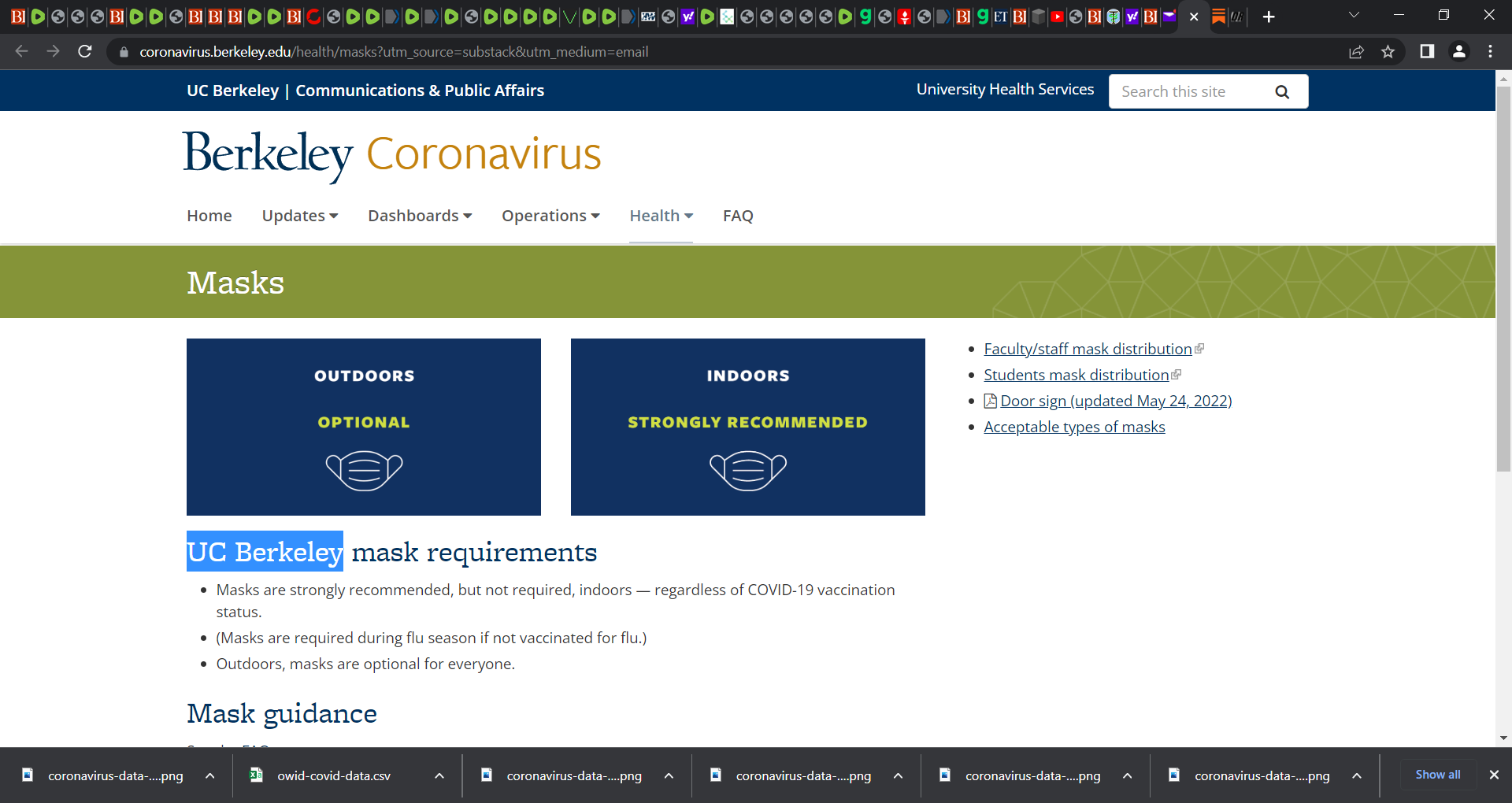Click the mask icon in Indoors card
The image size is (1512, 803).
point(748,470)
